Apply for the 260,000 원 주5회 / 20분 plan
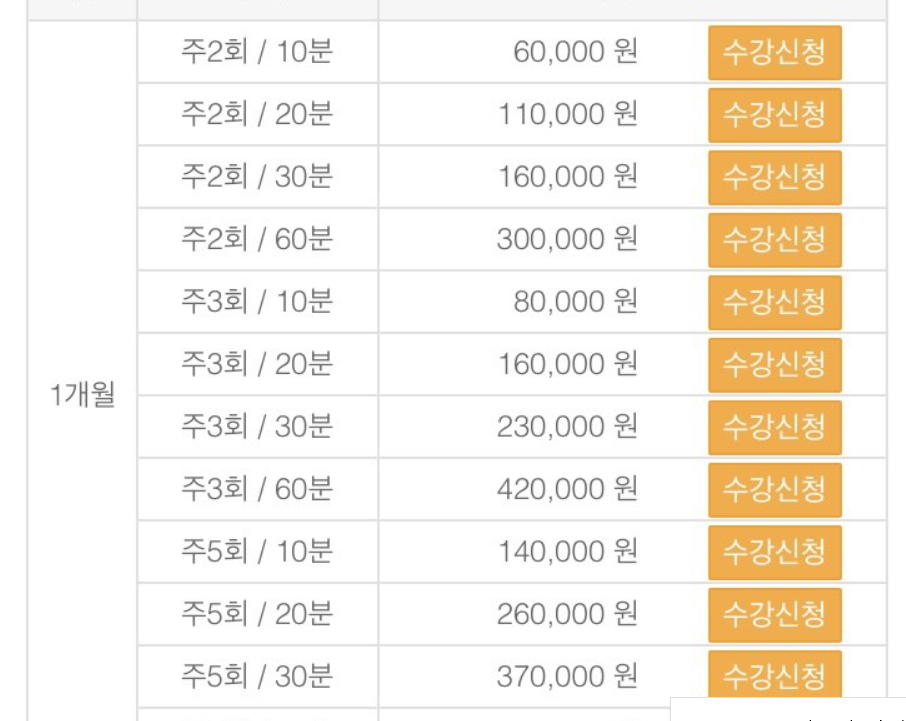906x721 pixels. pyautogui.click(x=775, y=615)
